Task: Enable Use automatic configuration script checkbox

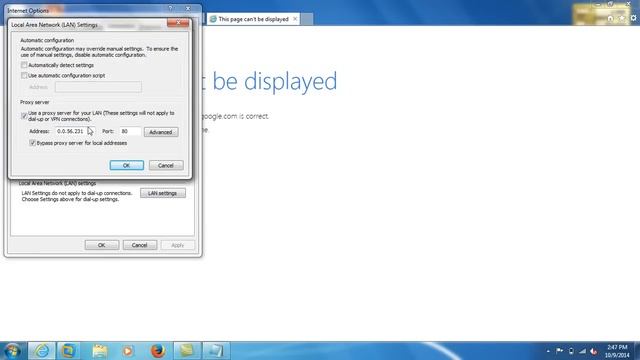Action: 24,76
